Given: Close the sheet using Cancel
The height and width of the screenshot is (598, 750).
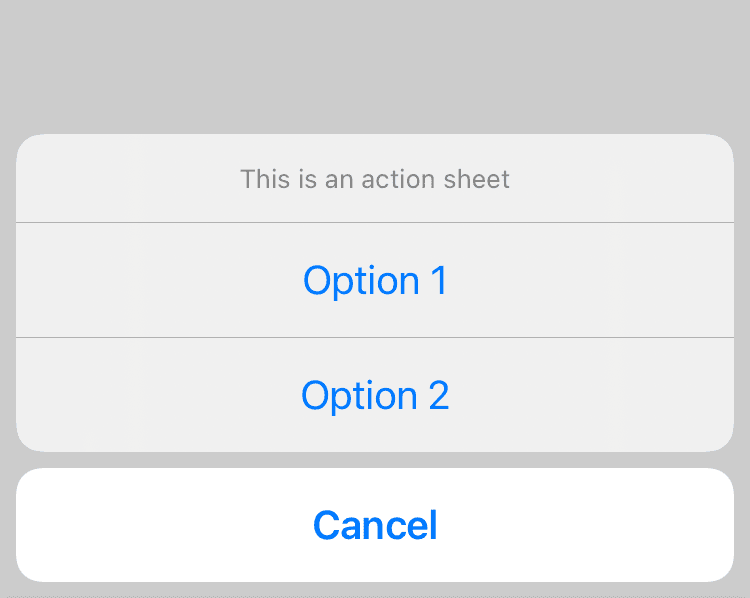Looking at the screenshot, I should tap(375, 525).
